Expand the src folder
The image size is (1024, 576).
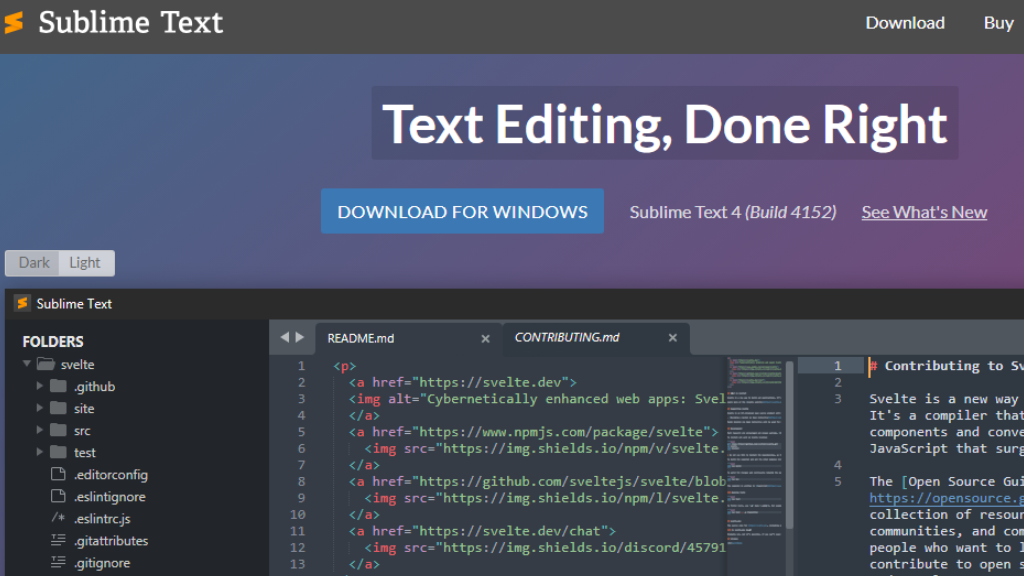pyautogui.click(x=40, y=430)
